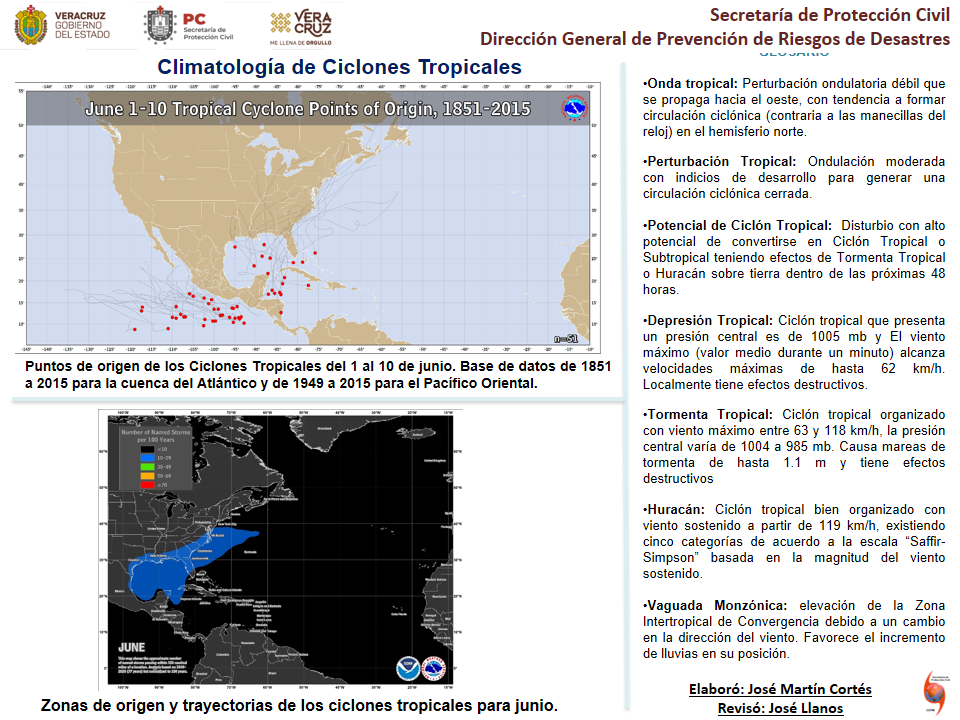This screenshot has width=960, height=720.
Task: Click the 'Puntos de origen de los Ciclones Tropicales' caption
Action: (318, 375)
